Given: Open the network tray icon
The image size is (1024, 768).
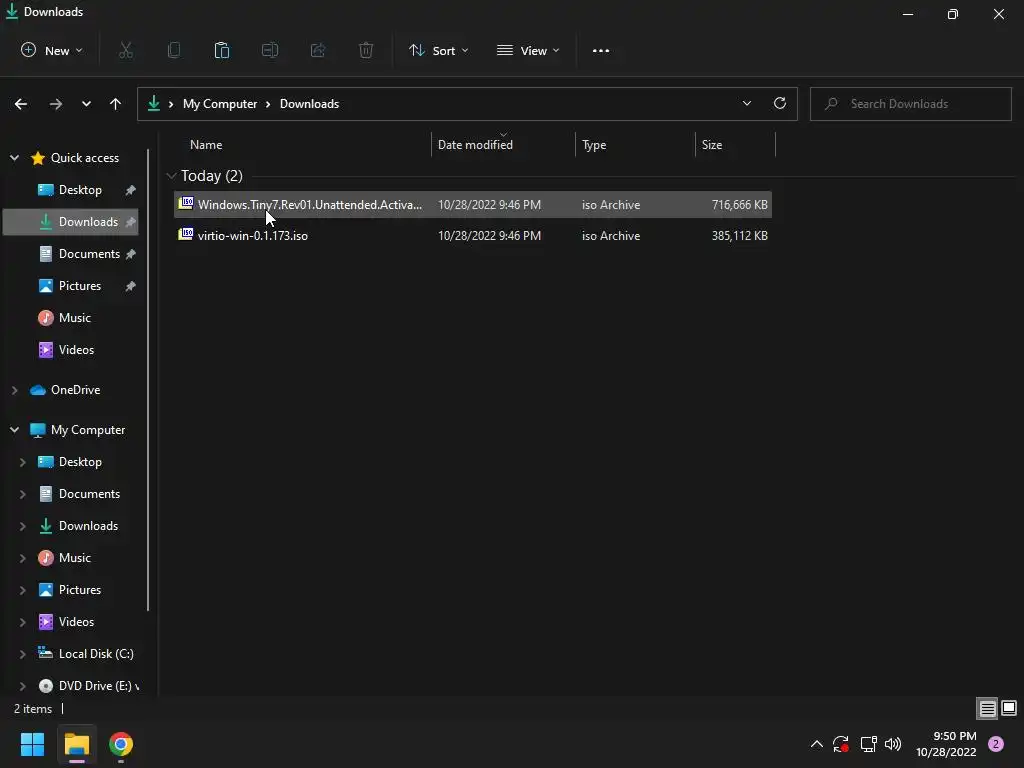Looking at the screenshot, I should [868, 744].
